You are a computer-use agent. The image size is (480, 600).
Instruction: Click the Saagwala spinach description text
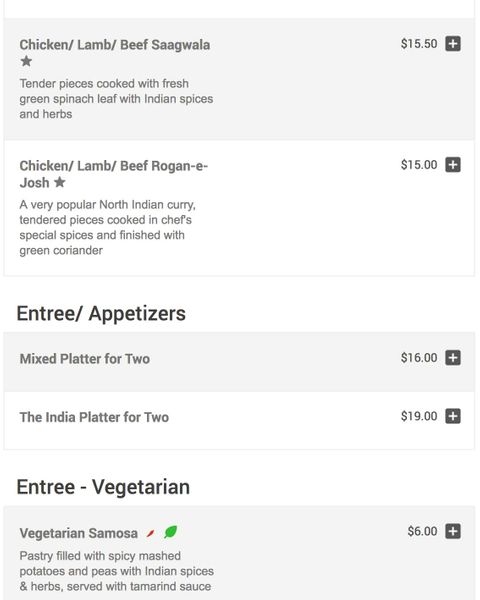[x=116, y=99]
